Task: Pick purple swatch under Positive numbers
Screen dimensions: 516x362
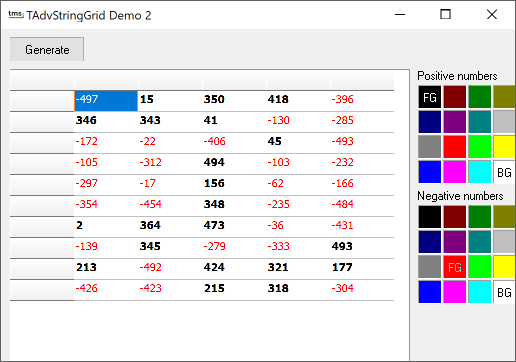Action: point(455,122)
